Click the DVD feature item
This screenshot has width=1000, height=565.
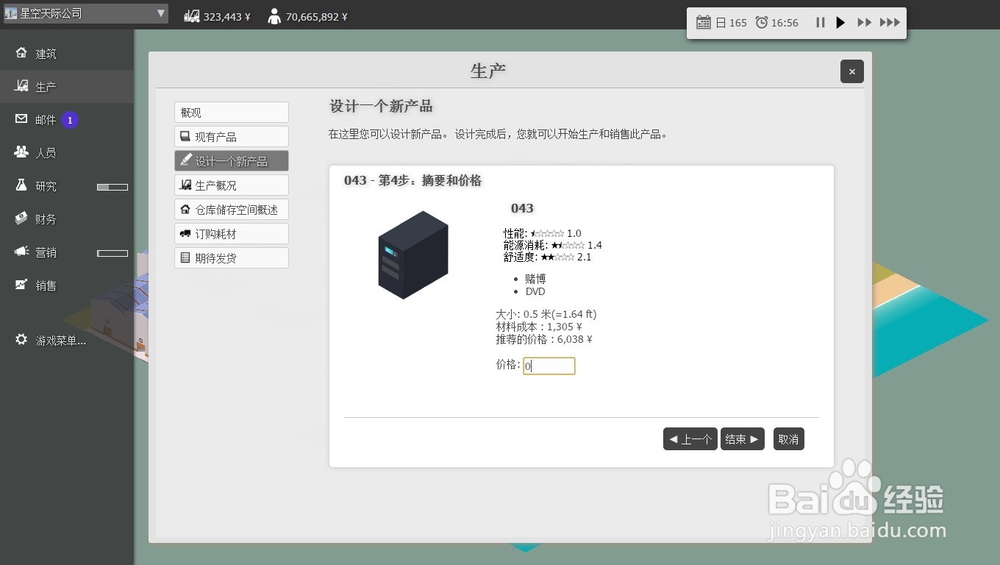click(x=535, y=291)
